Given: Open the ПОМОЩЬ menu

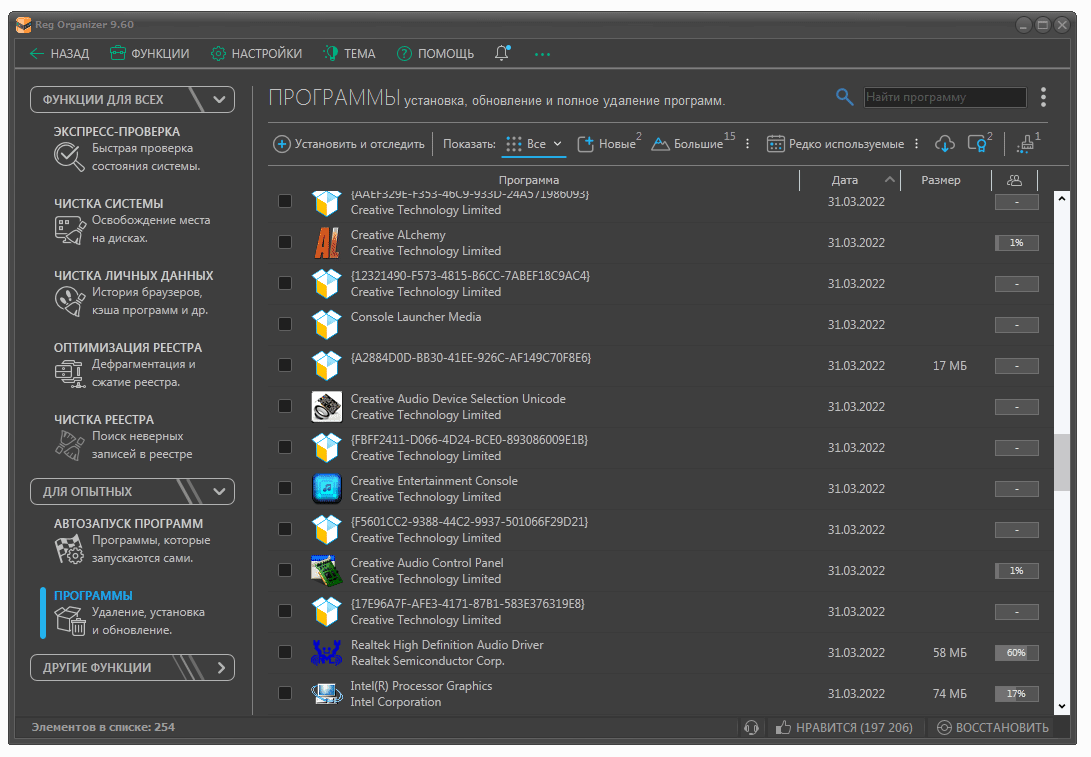Looking at the screenshot, I should [436, 54].
